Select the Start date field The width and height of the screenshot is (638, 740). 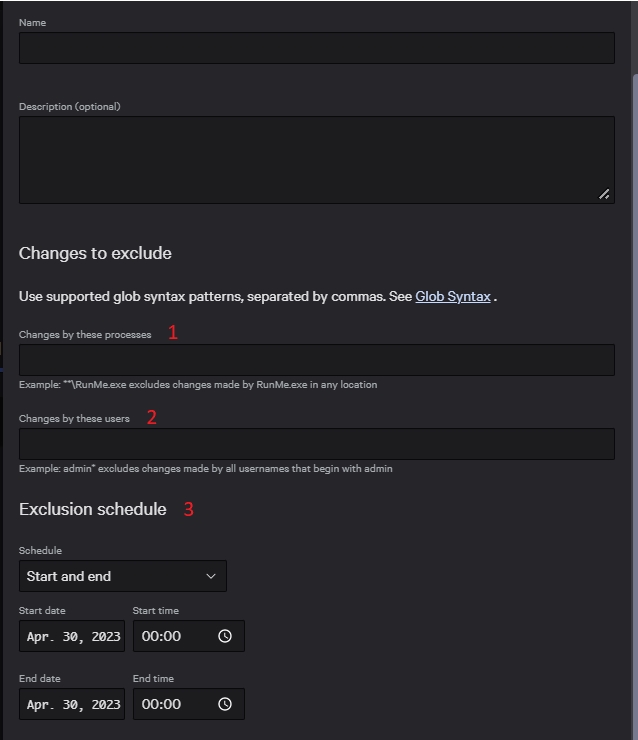(x=72, y=636)
